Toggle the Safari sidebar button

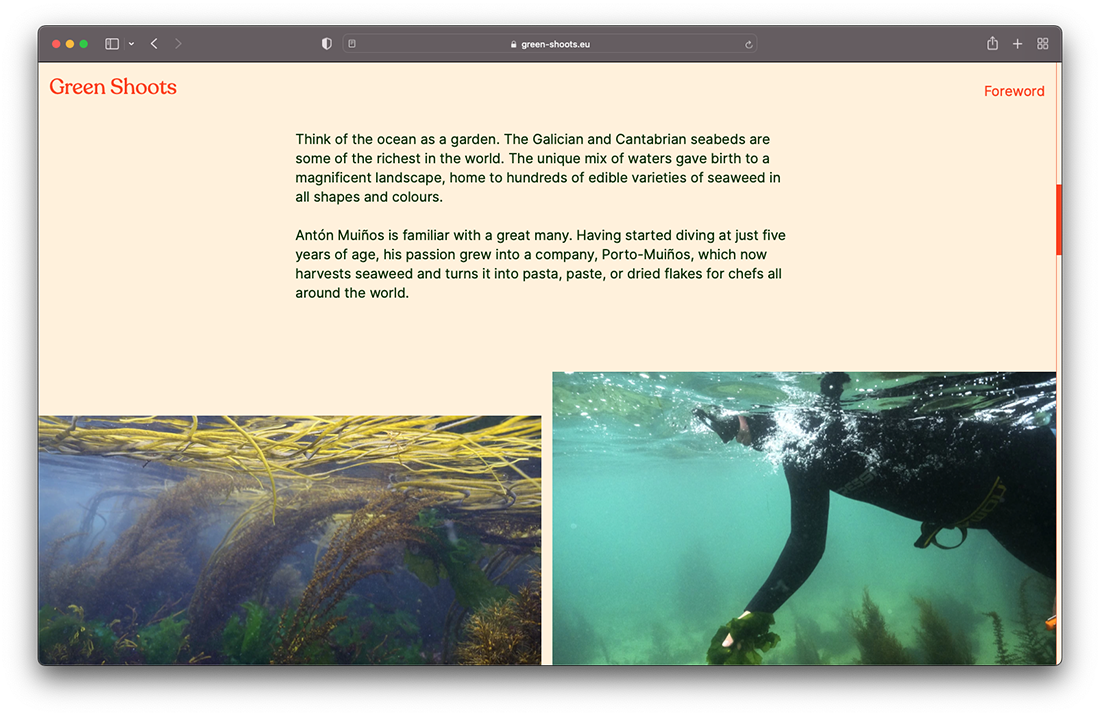(112, 43)
